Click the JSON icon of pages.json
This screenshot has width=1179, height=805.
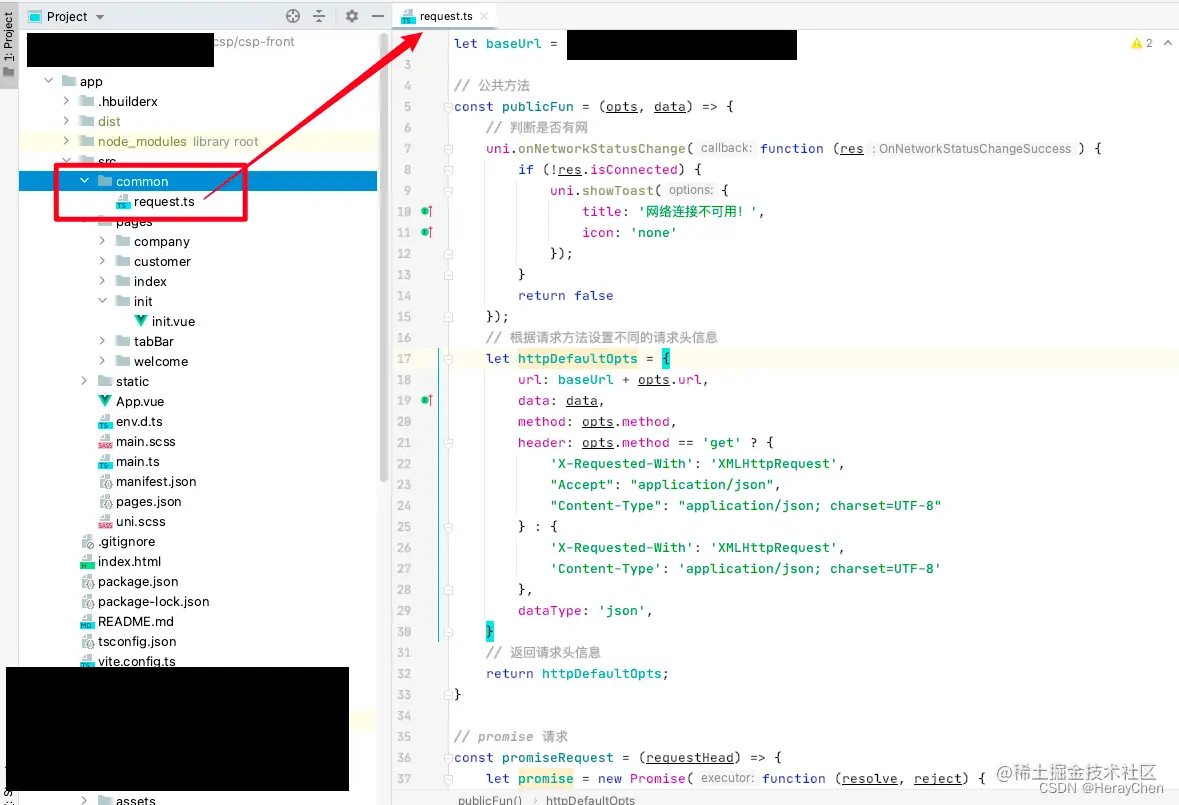pos(105,501)
